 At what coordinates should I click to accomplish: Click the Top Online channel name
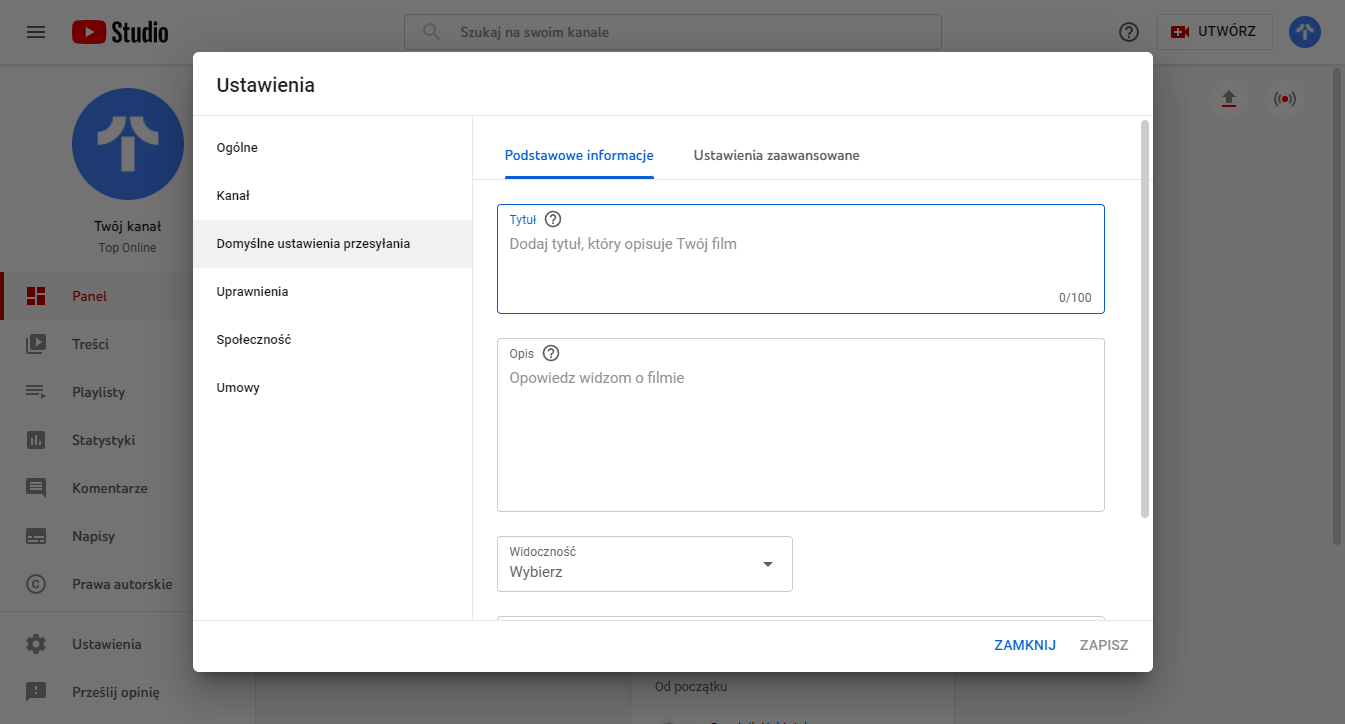click(x=128, y=248)
